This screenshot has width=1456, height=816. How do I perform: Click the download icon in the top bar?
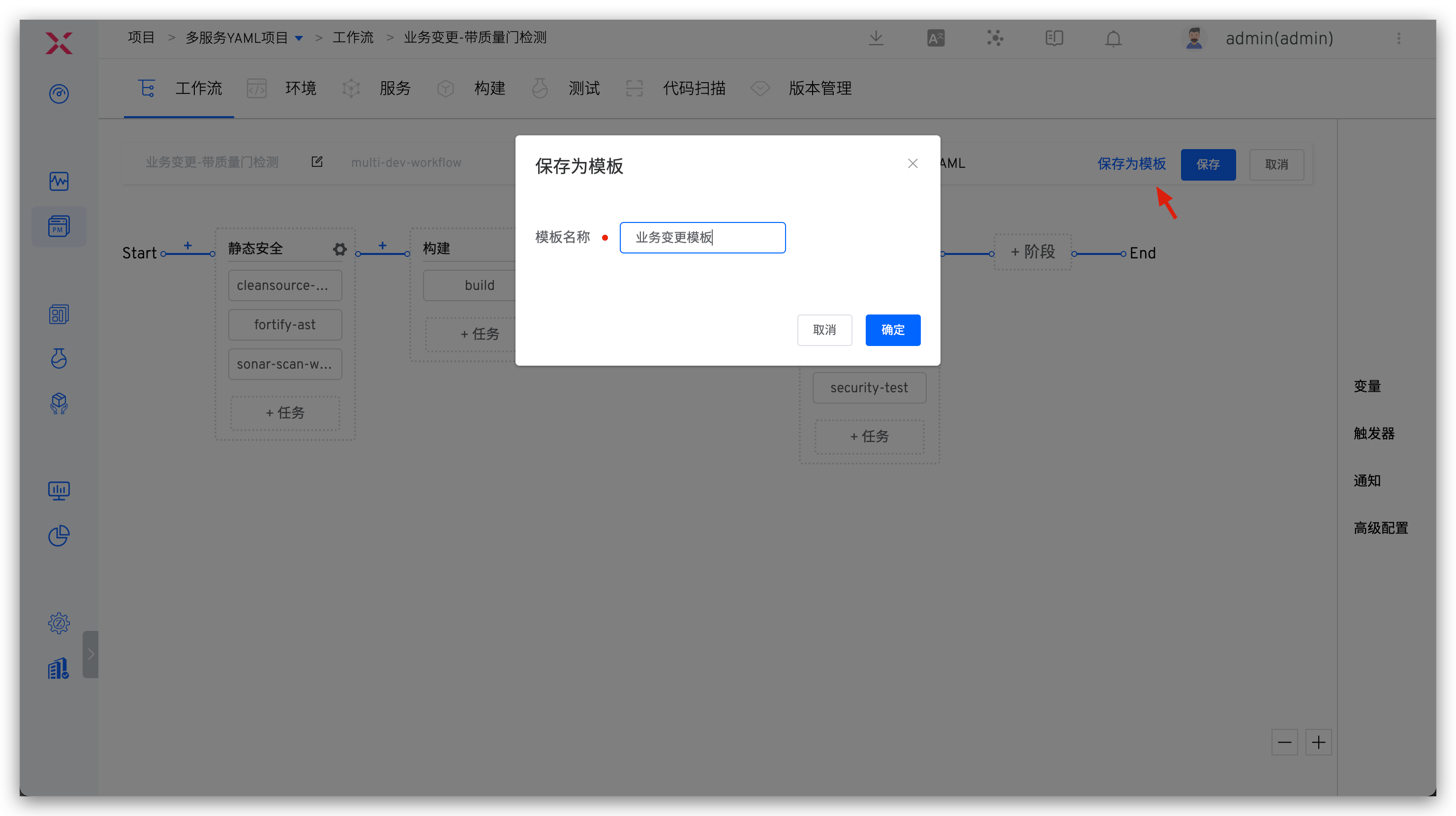876,38
